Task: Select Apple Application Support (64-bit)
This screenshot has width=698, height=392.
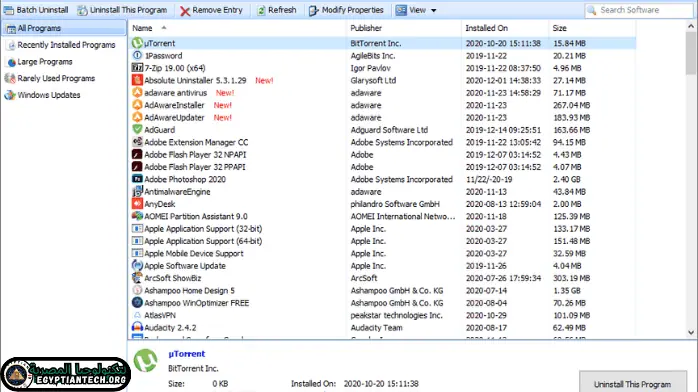Action: coord(203,241)
